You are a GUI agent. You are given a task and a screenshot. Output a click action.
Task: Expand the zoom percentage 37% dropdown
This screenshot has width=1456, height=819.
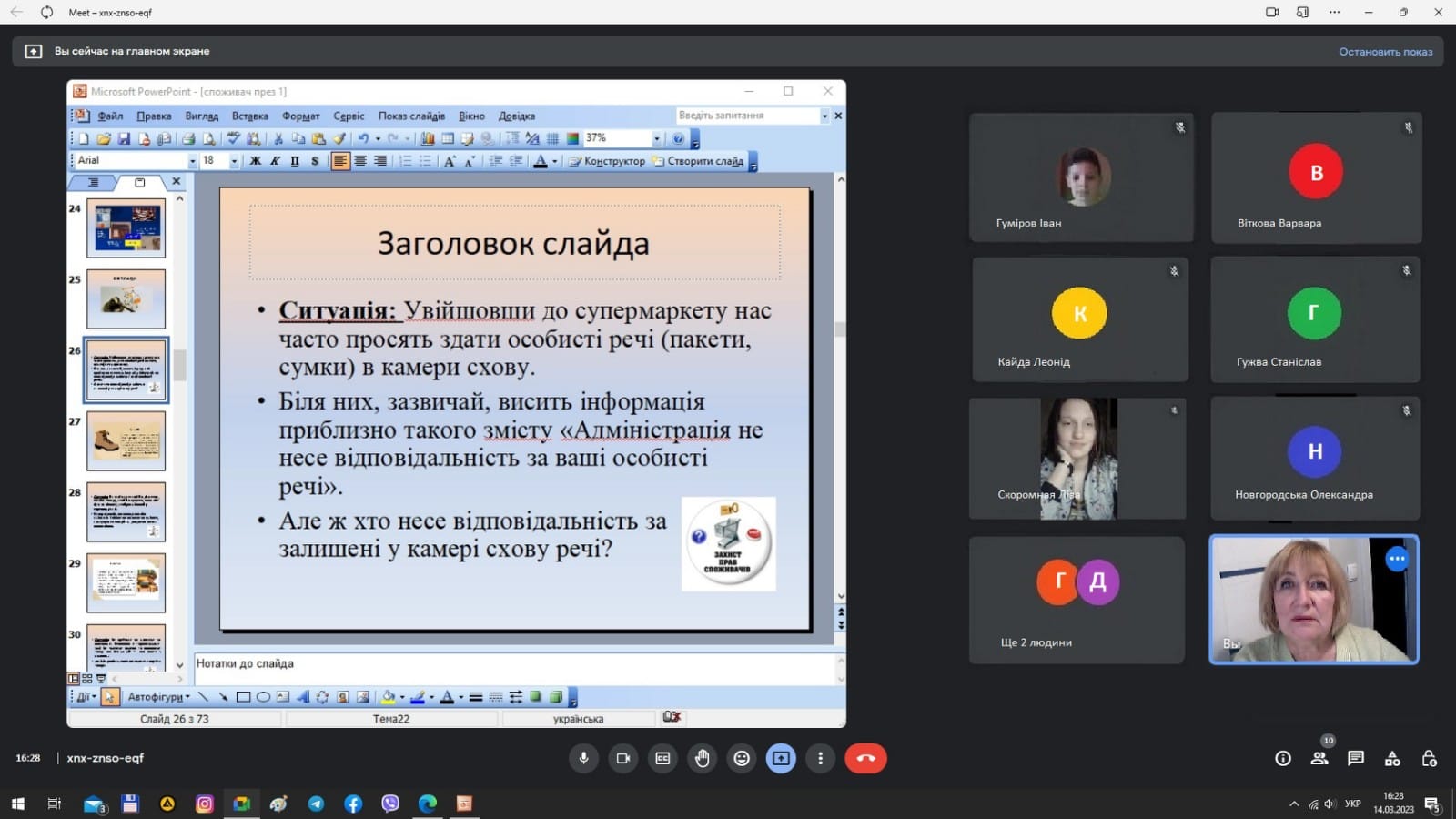[656, 138]
